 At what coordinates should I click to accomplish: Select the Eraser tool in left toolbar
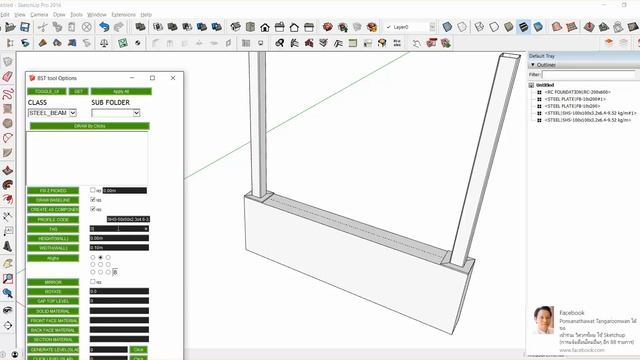coord(8,77)
